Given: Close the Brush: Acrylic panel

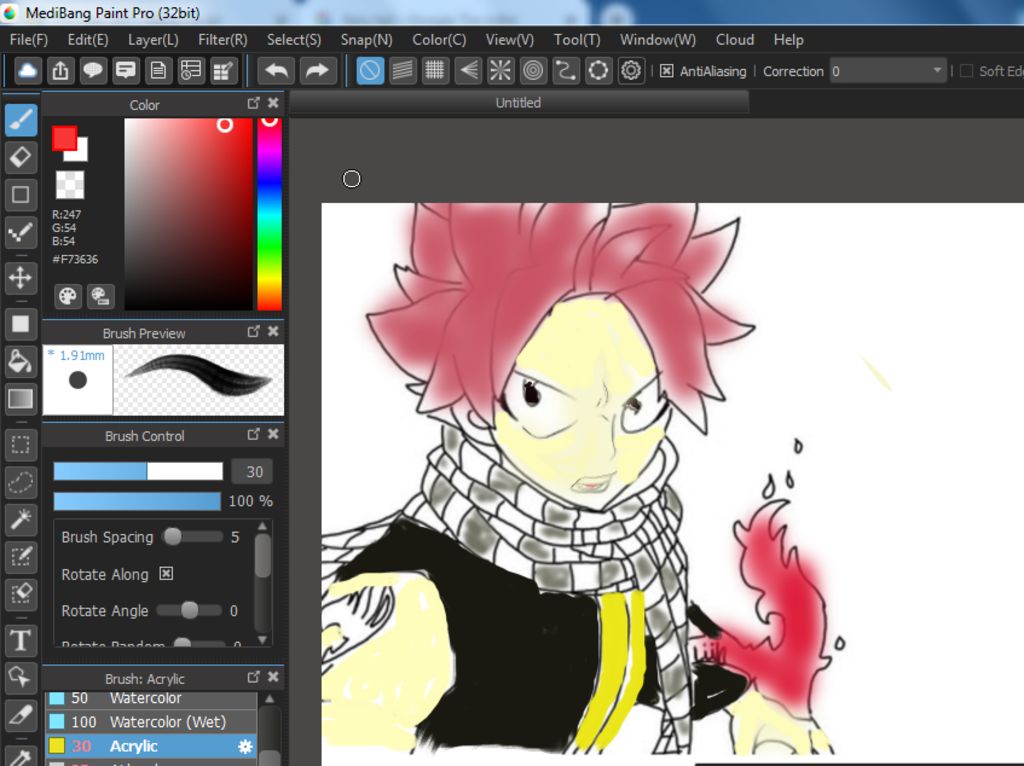Looking at the screenshot, I should tap(274, 677).
